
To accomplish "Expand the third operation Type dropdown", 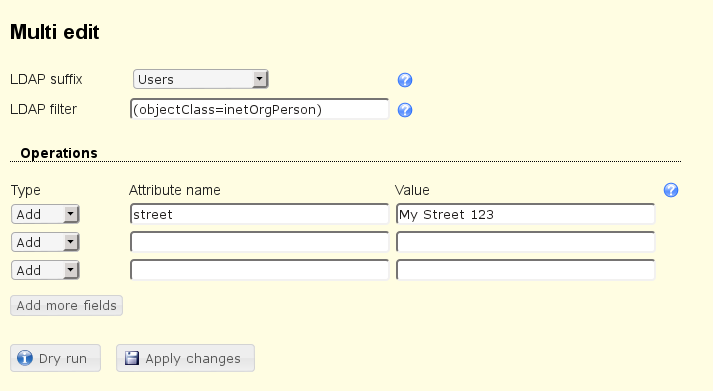I will [x=45, y=271].
